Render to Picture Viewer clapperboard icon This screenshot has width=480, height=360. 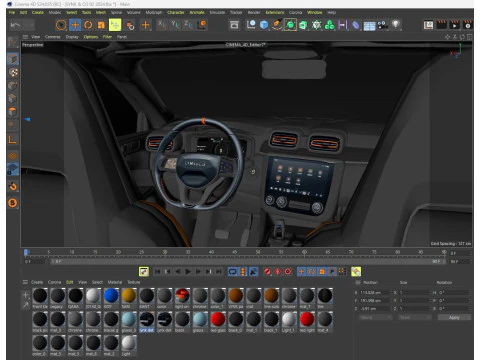[454, 25]
